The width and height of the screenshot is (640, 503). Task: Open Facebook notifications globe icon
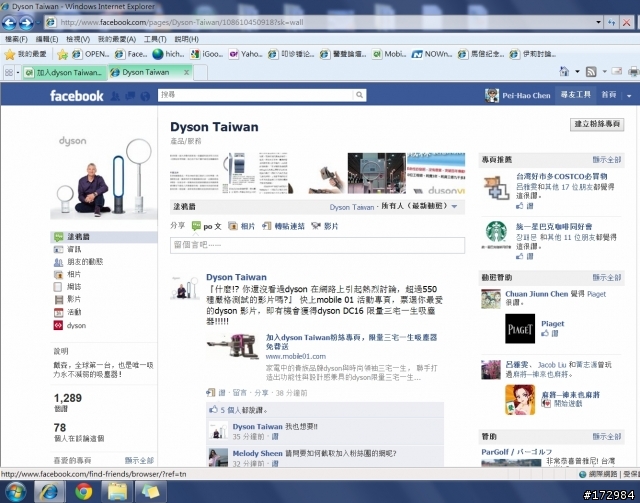(x=145, y=96)
